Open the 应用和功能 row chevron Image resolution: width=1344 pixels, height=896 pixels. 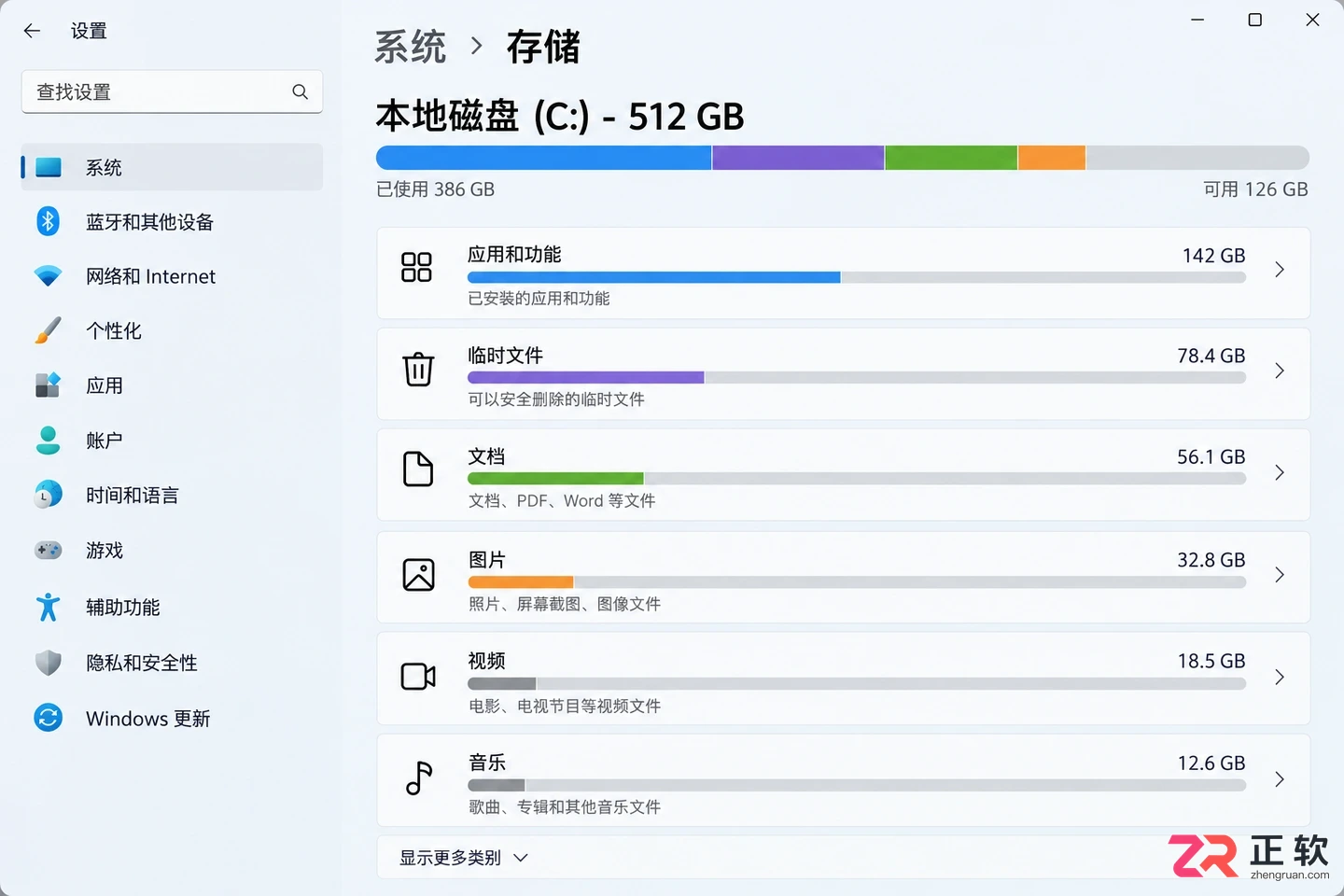pos(1280,270)
